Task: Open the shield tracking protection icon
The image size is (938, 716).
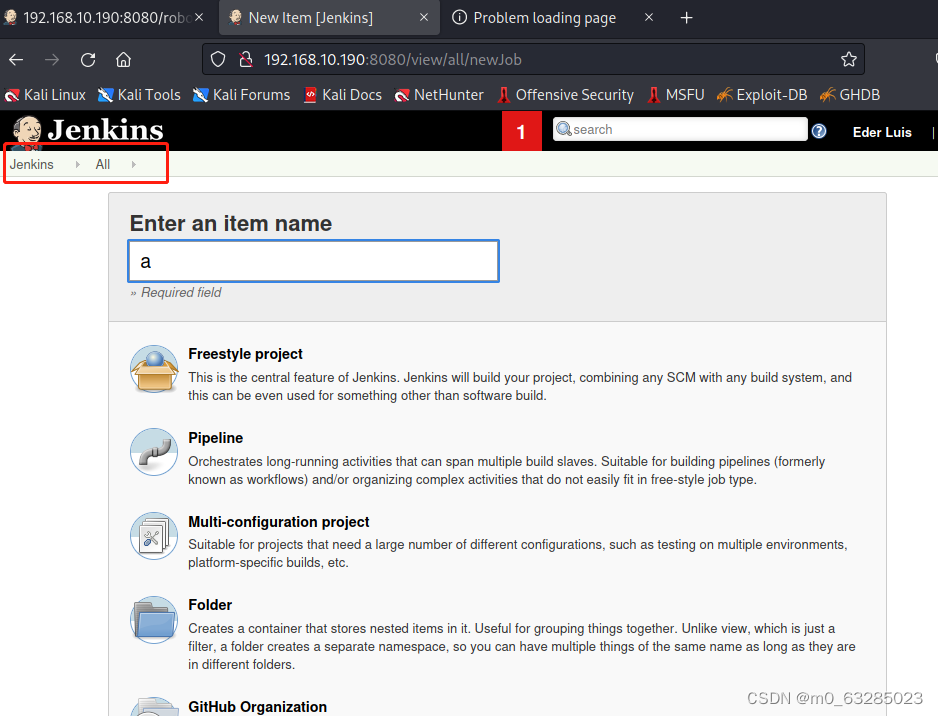Action: point(218,59)
